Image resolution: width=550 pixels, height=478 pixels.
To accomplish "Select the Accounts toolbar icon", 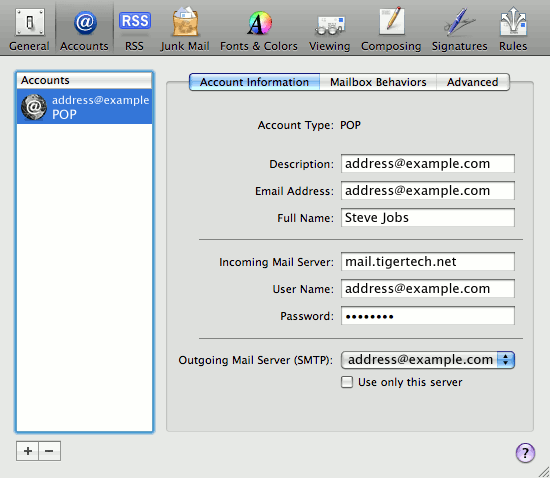I will 84,30.
